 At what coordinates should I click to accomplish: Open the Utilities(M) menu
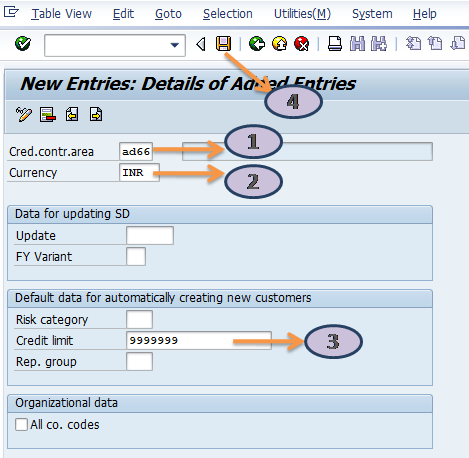pos(302,14)
